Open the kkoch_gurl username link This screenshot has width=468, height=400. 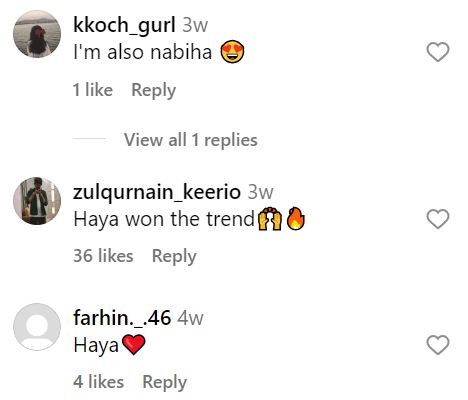[124, 25]
